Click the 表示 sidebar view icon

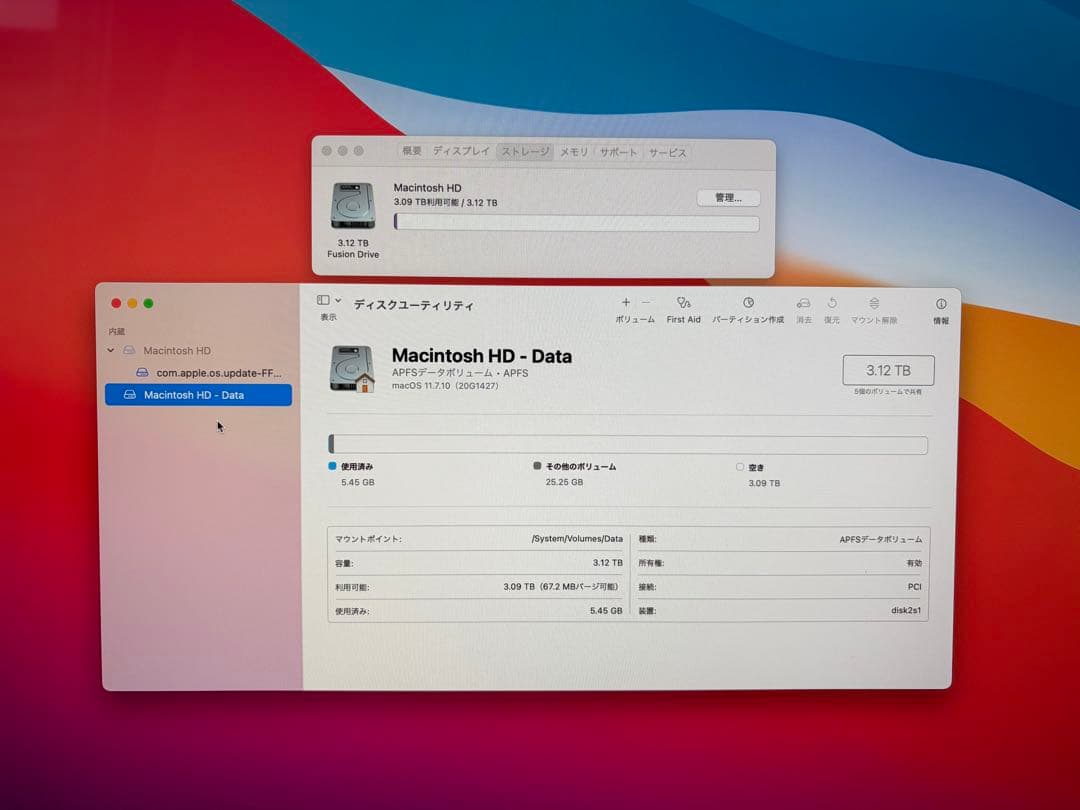[x=323, y=300]
